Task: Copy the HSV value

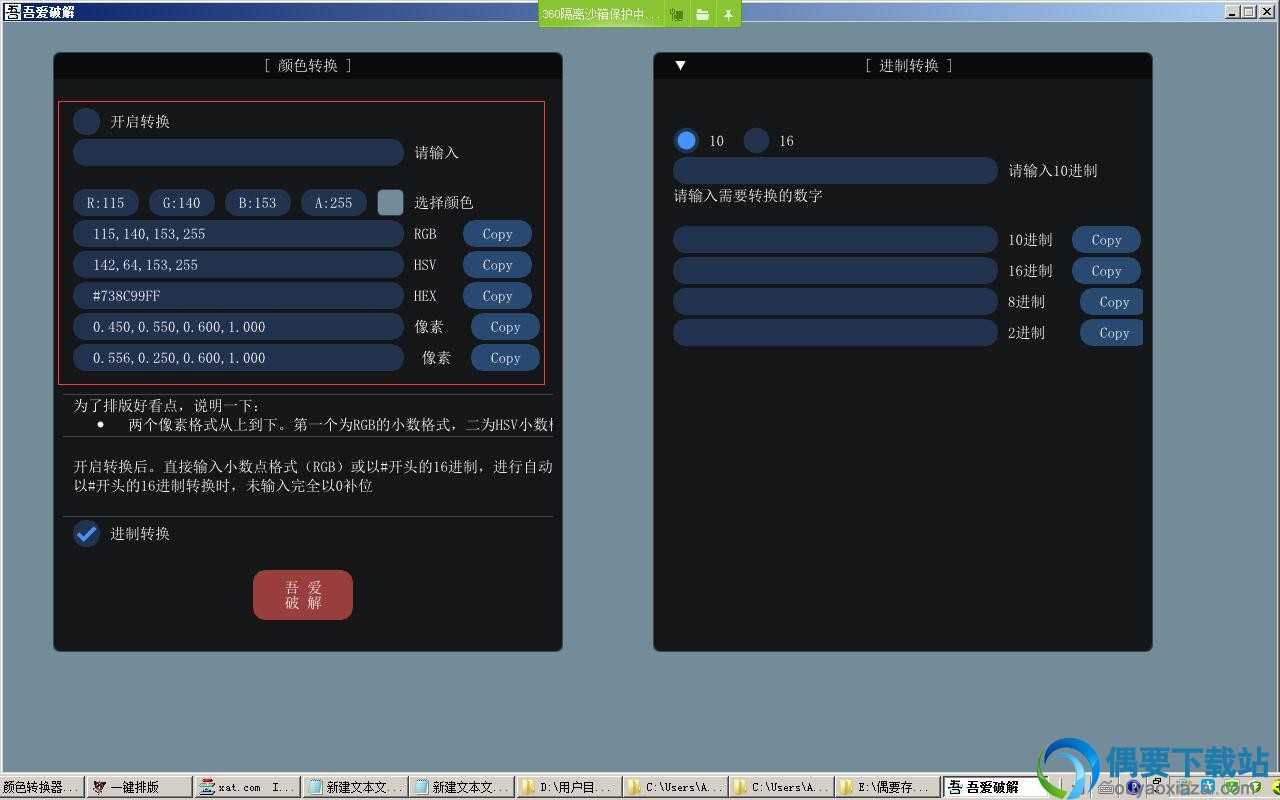Action: pos(497,265)
